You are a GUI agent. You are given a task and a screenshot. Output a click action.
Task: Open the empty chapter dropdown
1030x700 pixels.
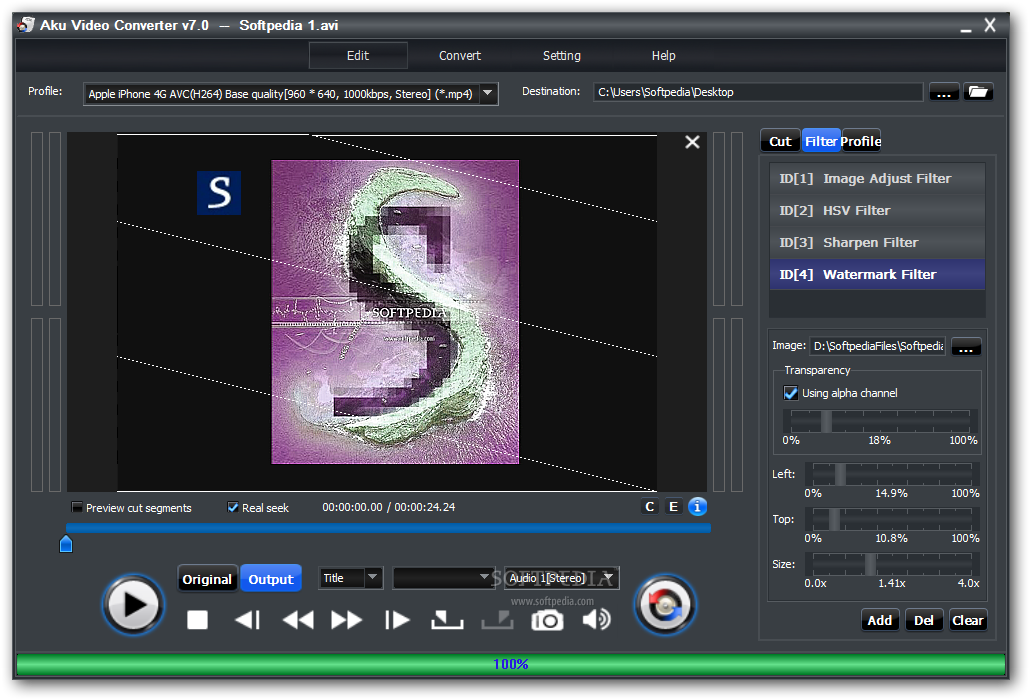(x=443, y=578)
